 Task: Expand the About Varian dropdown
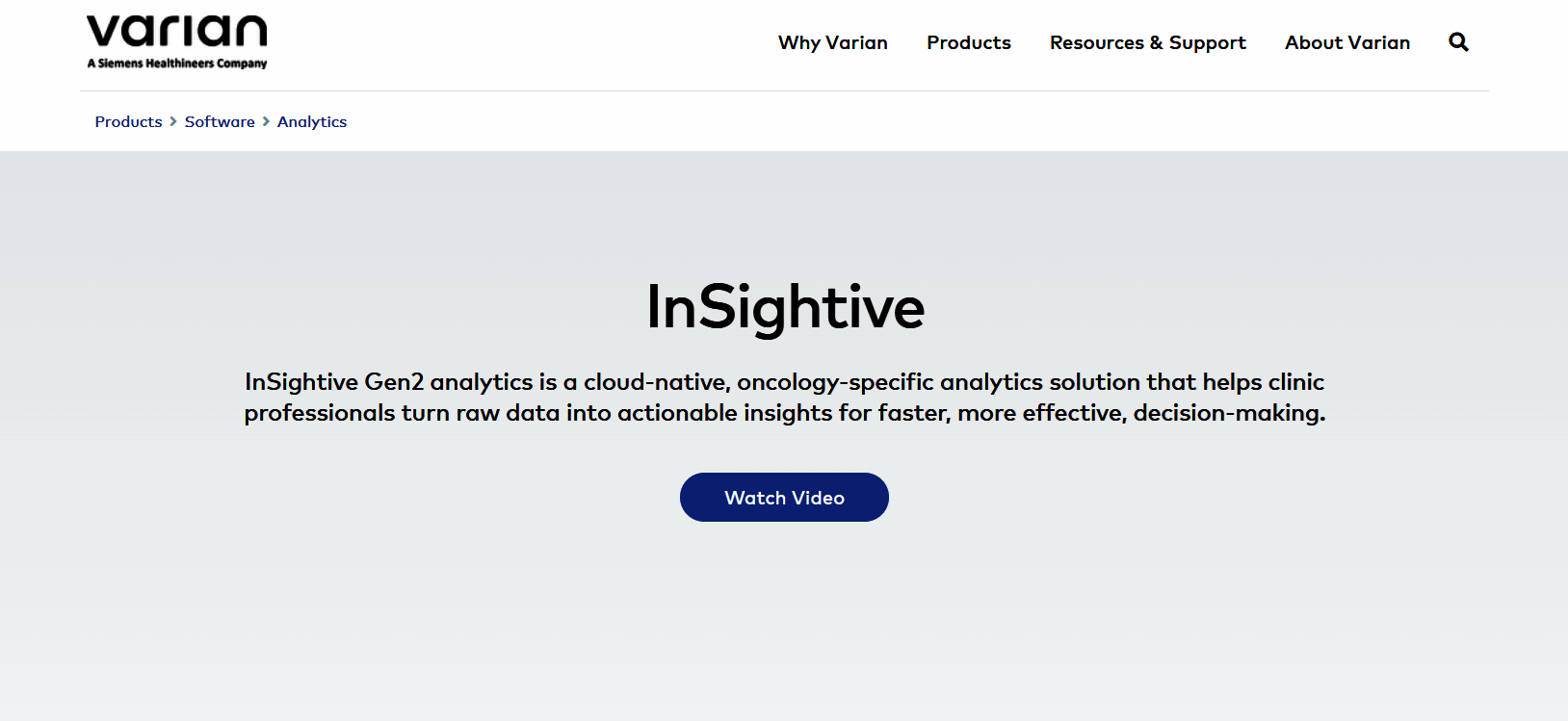point(1346,42)
